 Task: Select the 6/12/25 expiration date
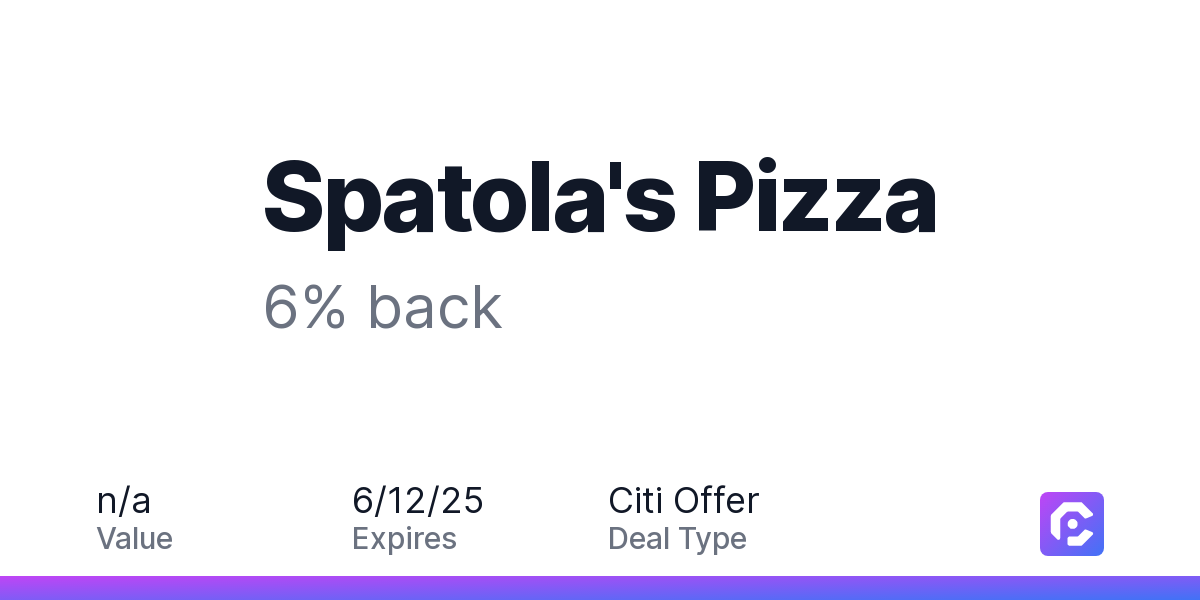click(x=418, y=501)
